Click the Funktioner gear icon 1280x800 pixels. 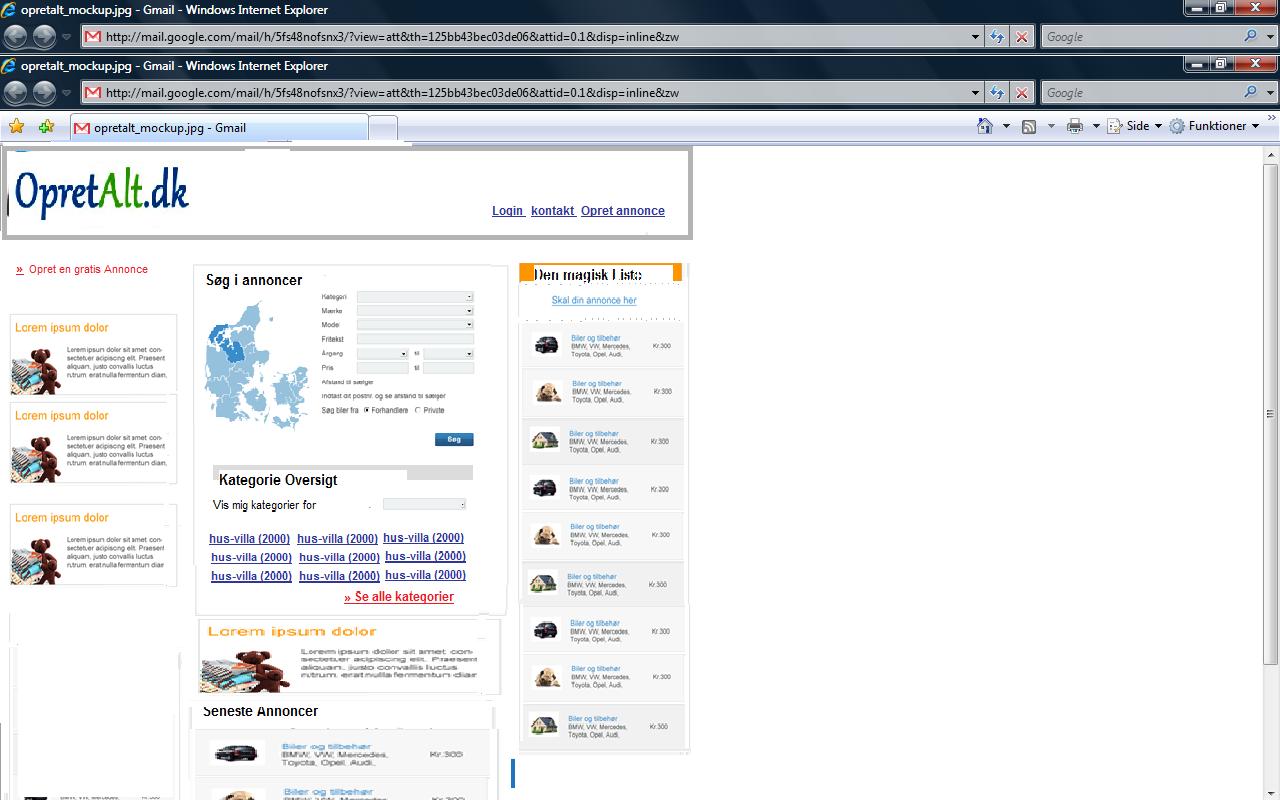1177,126
